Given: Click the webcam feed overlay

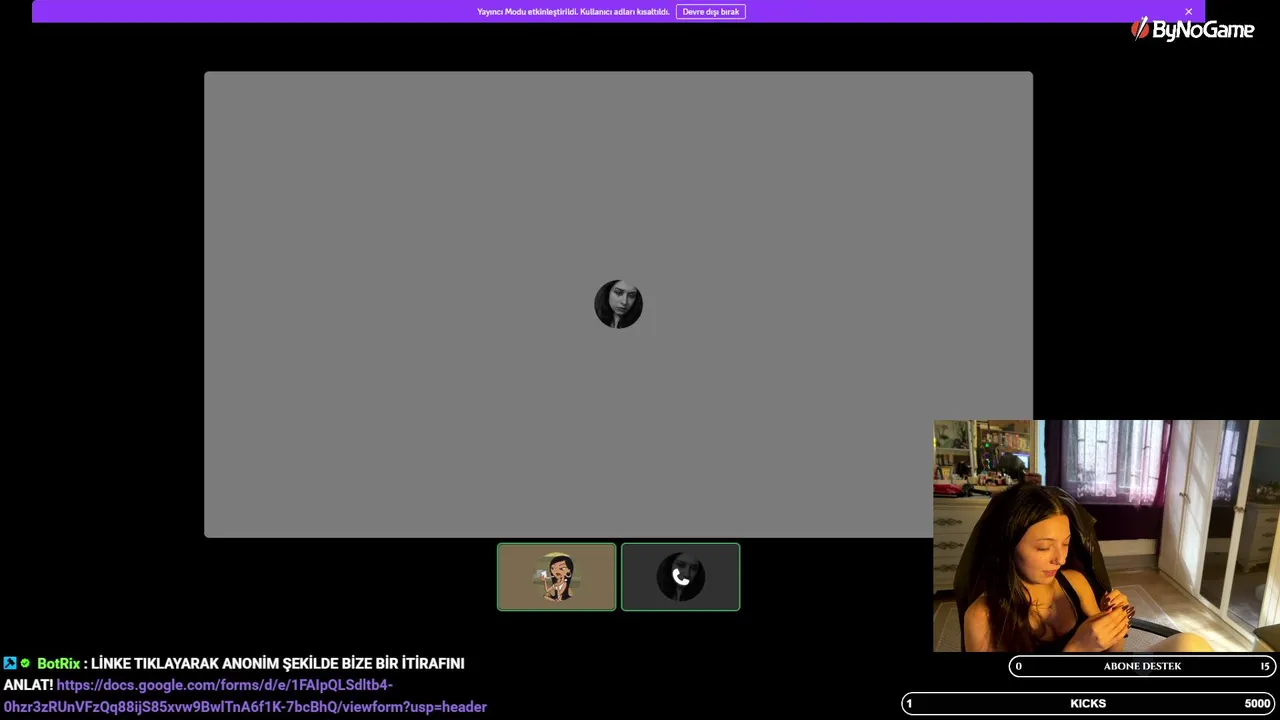Looking at the screenshot, I should tap(1106, 536).
